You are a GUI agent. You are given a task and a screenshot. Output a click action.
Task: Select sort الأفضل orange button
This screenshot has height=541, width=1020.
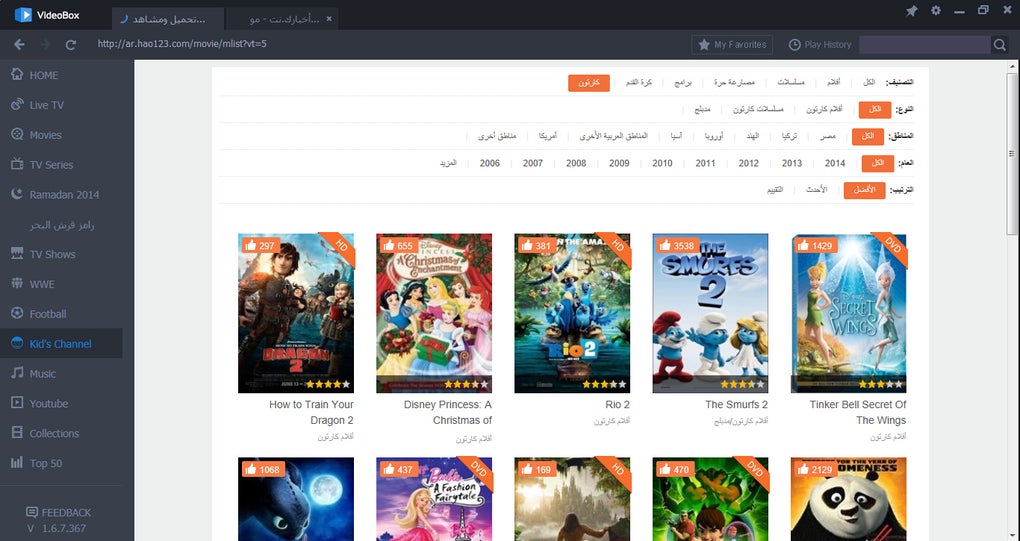point(865,191)
